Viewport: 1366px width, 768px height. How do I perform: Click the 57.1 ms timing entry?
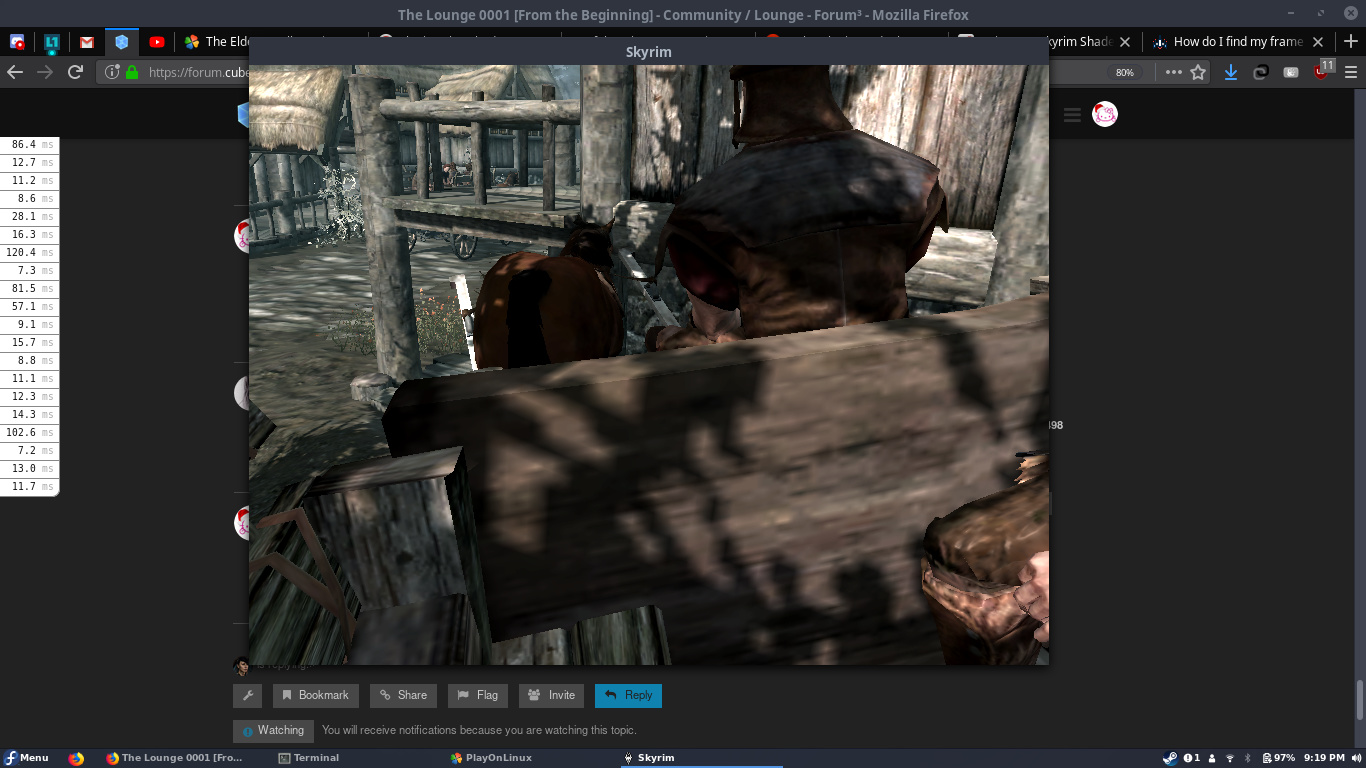pyautogui.click(x=29, y=307)
